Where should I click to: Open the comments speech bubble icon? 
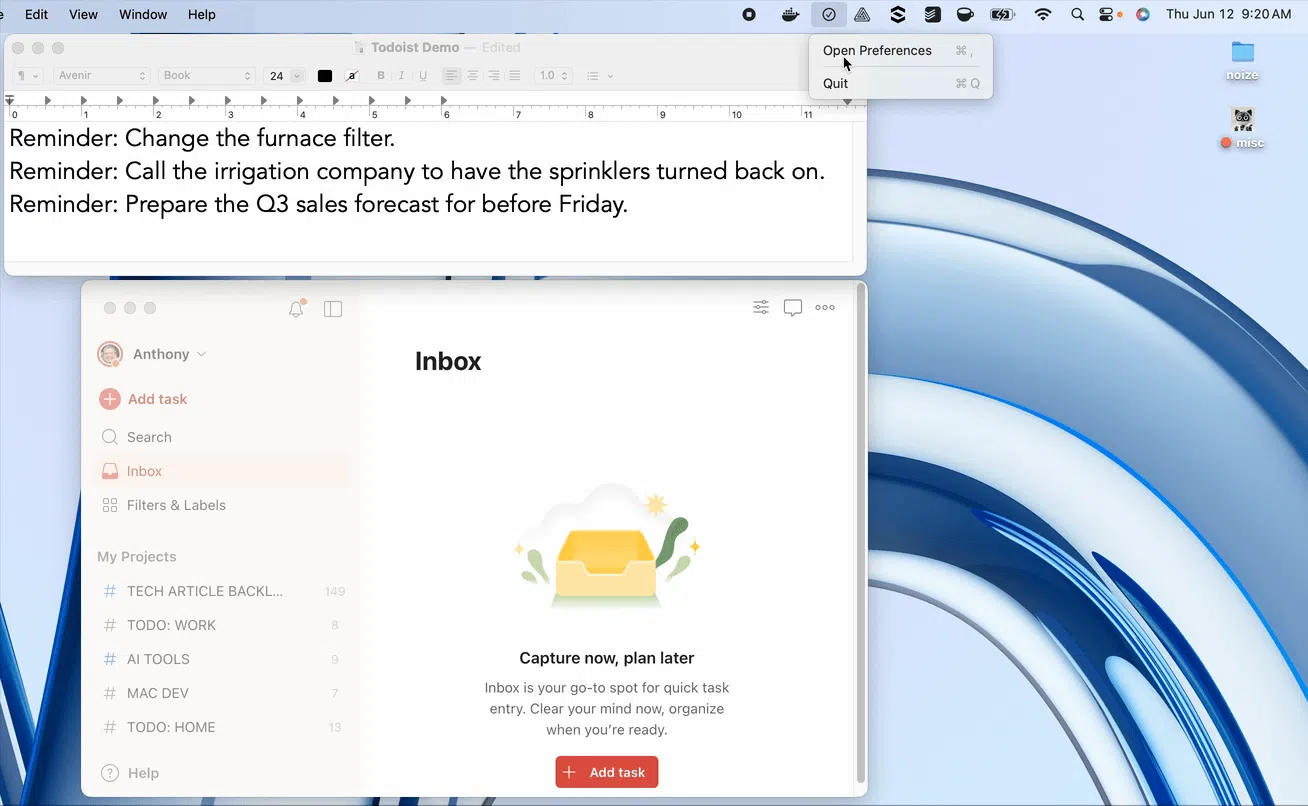793,308
